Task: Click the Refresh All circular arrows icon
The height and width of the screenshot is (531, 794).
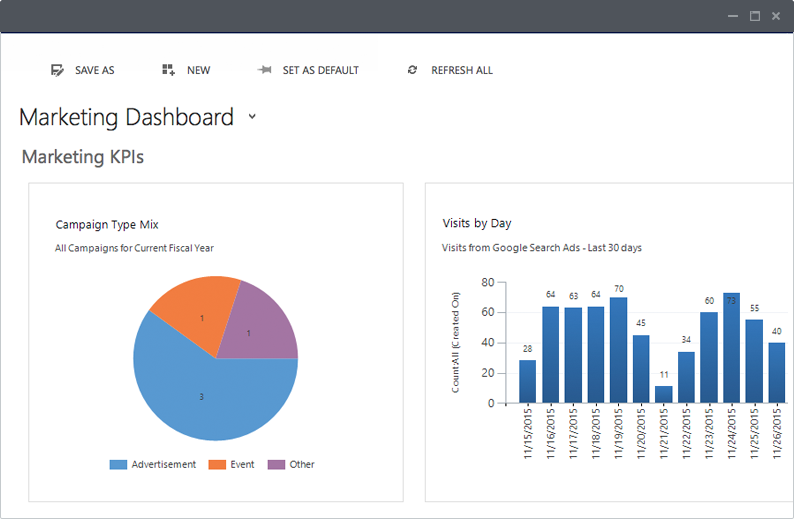Action: pyautogui.click(x=412, y=70)
